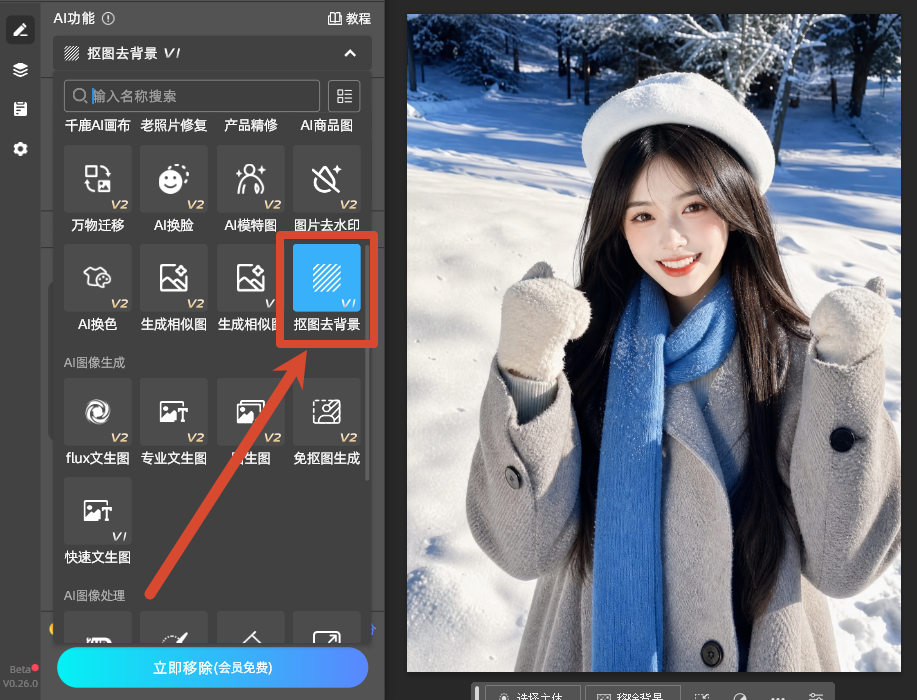The width and height of the screenshot is (917, 700).
Task: Click the snow portrait image on canvas
Action: click(x=654, y=343)
